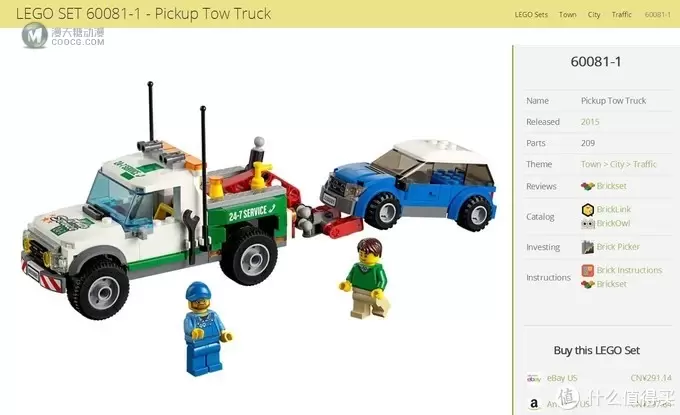This screenshot has height=415, width=680.
Task: Open Brickset link under Instructions
Action: pos(611,284)
